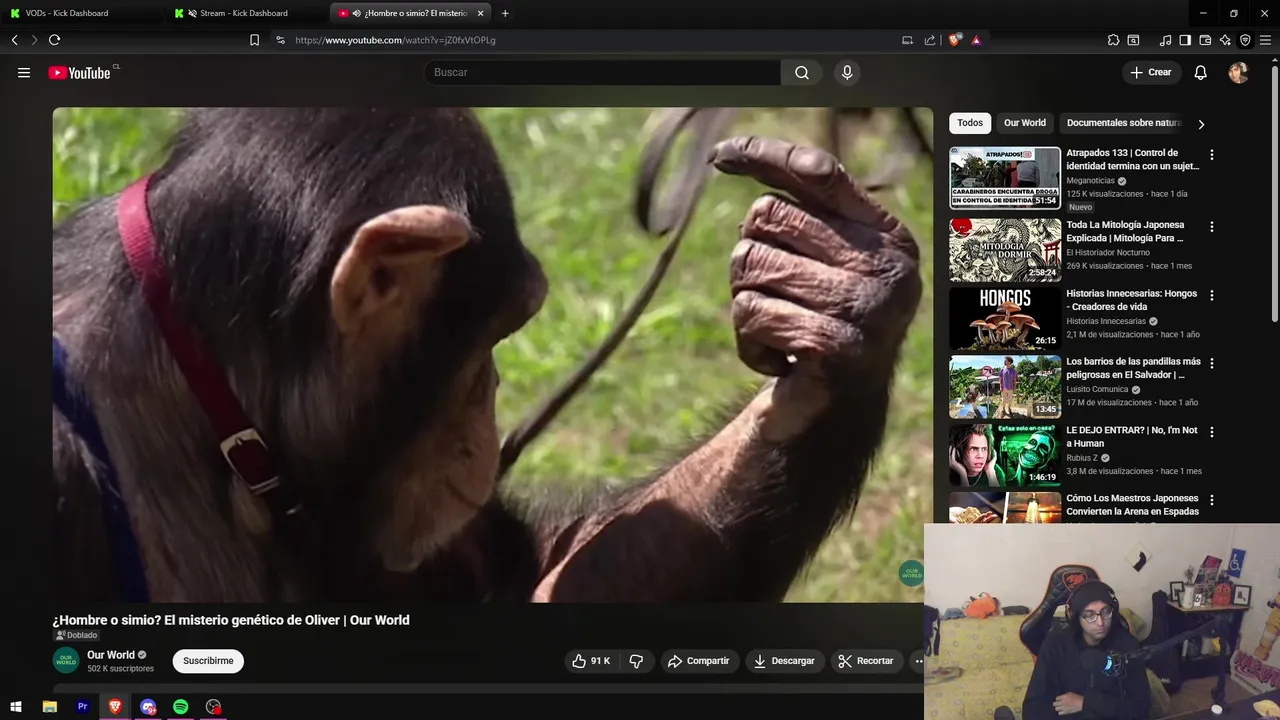Click the share page icon in address bar
The image size is (1280, 720).
tap(930, 40)
